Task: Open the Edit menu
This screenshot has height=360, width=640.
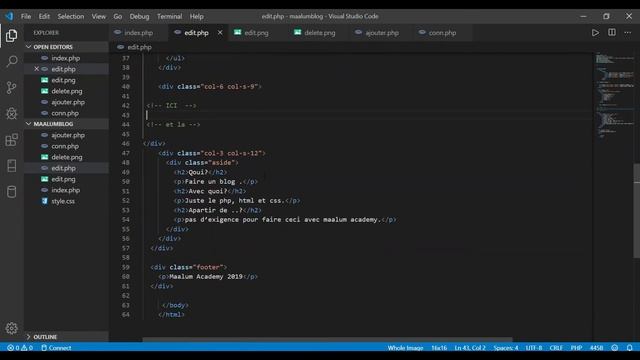Action: (44, 16)
